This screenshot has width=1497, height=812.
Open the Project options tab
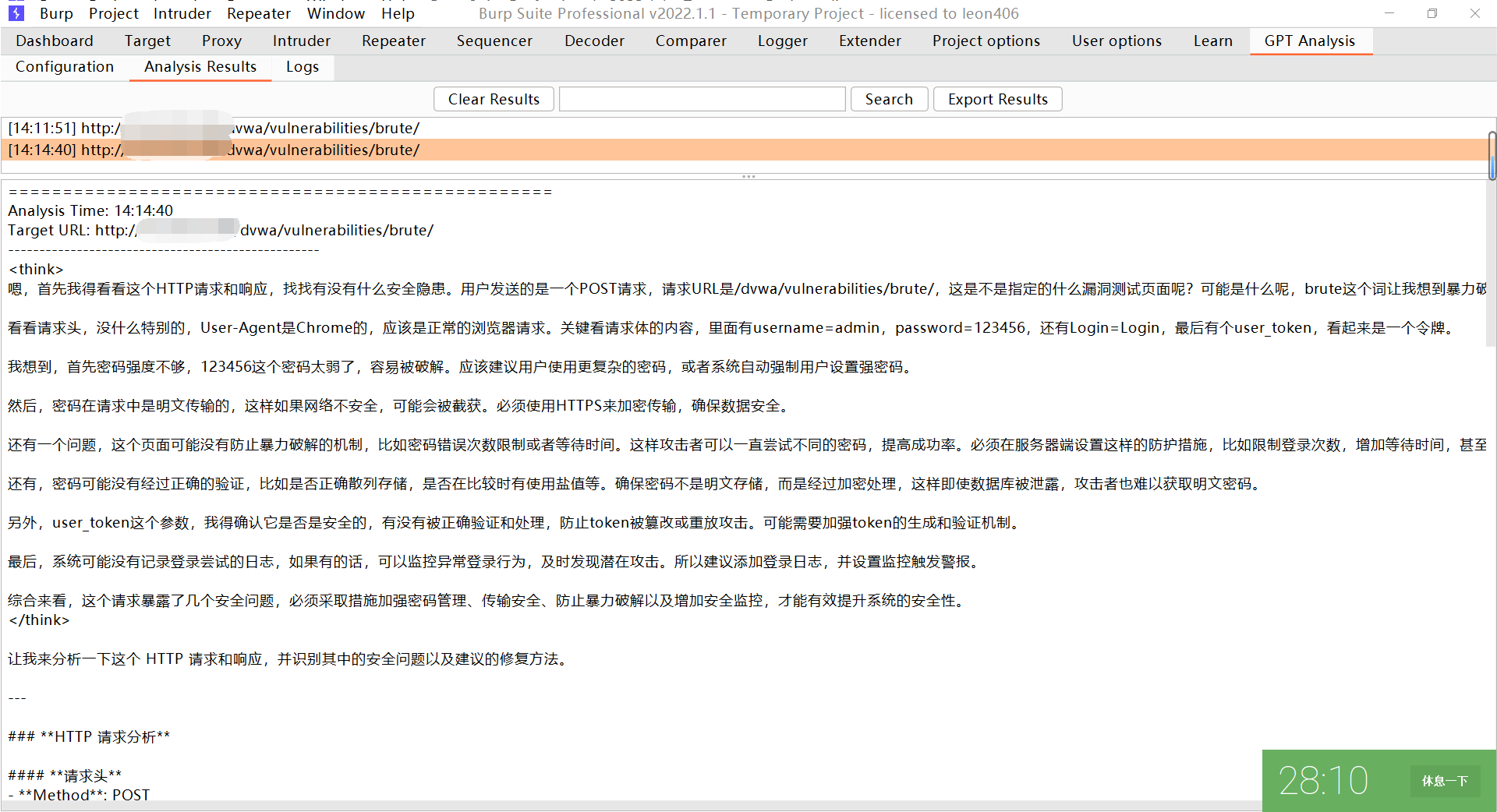click(x=986, y=41)
